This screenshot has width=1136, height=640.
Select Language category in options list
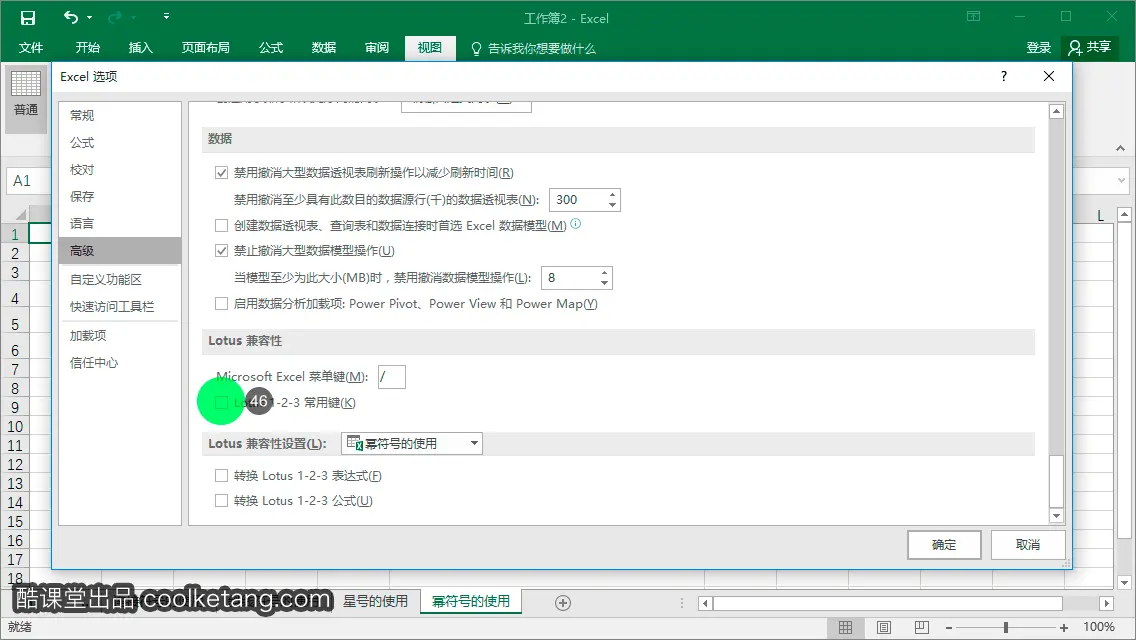(120, 223)
